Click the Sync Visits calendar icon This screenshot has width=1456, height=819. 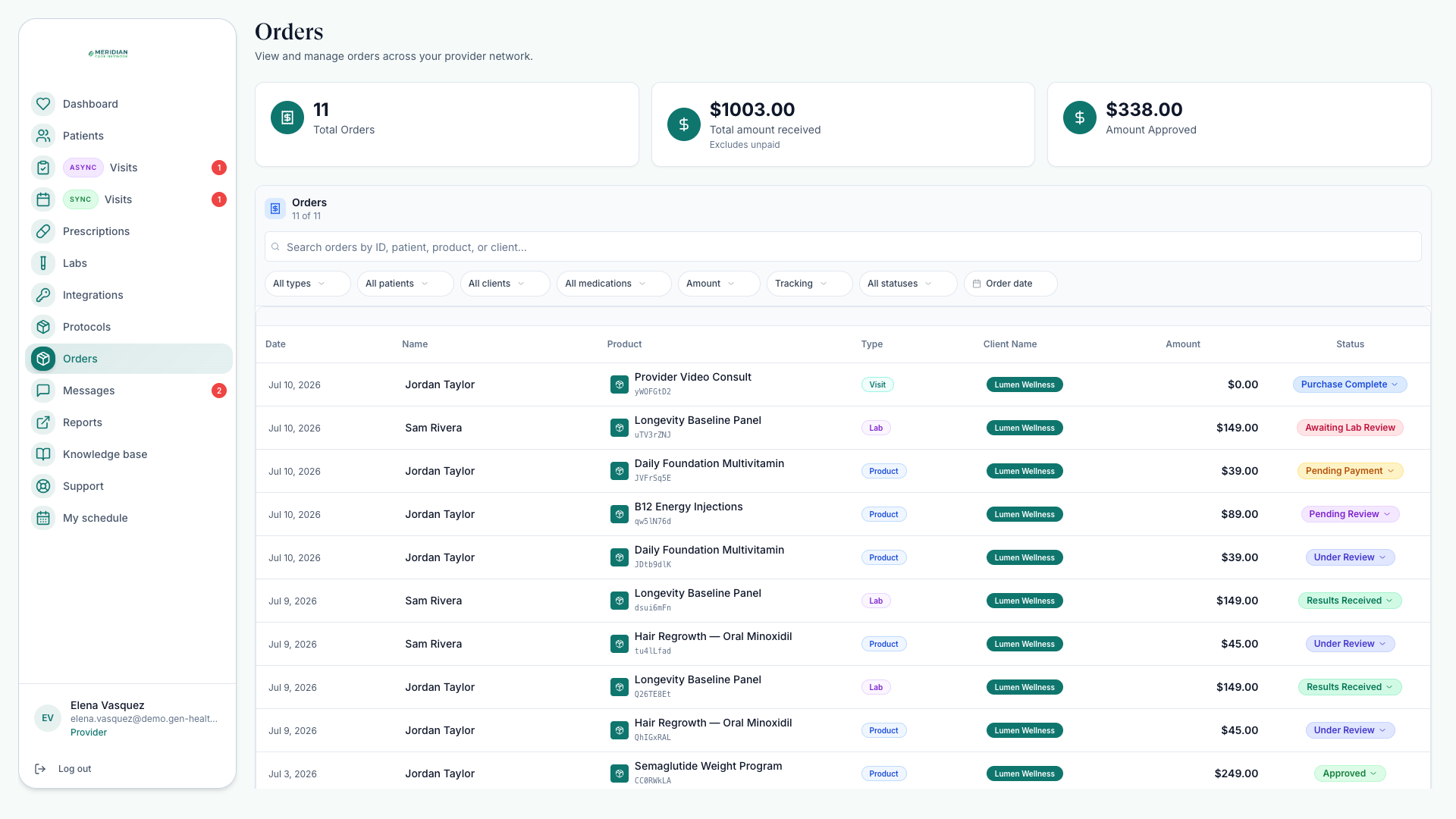click(x=43, y=199)
